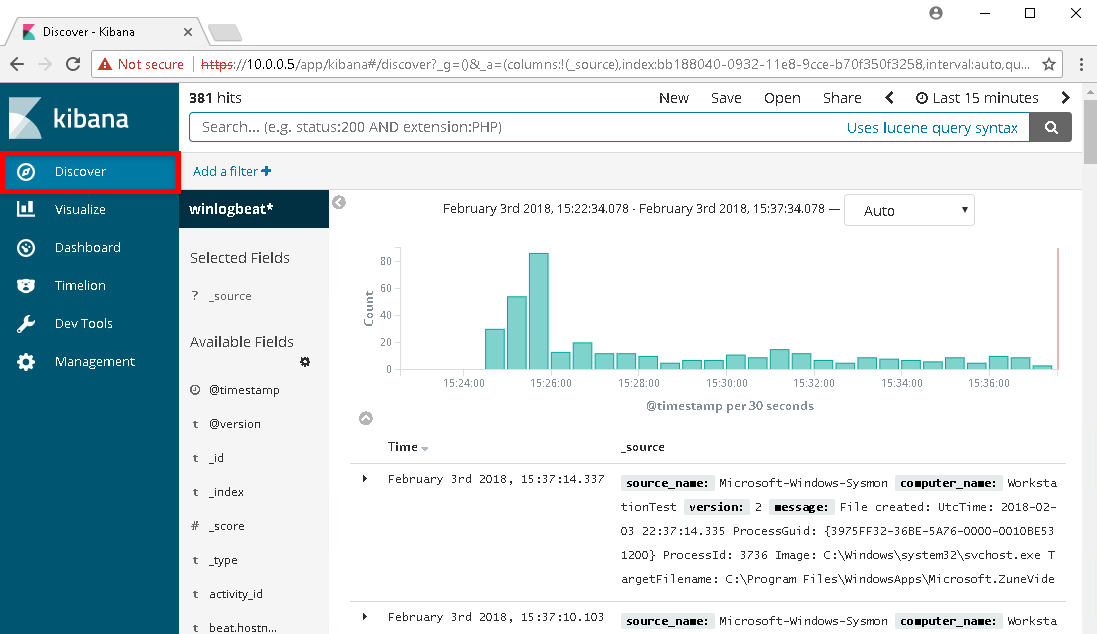Select the _type available field

click(223, 560)
